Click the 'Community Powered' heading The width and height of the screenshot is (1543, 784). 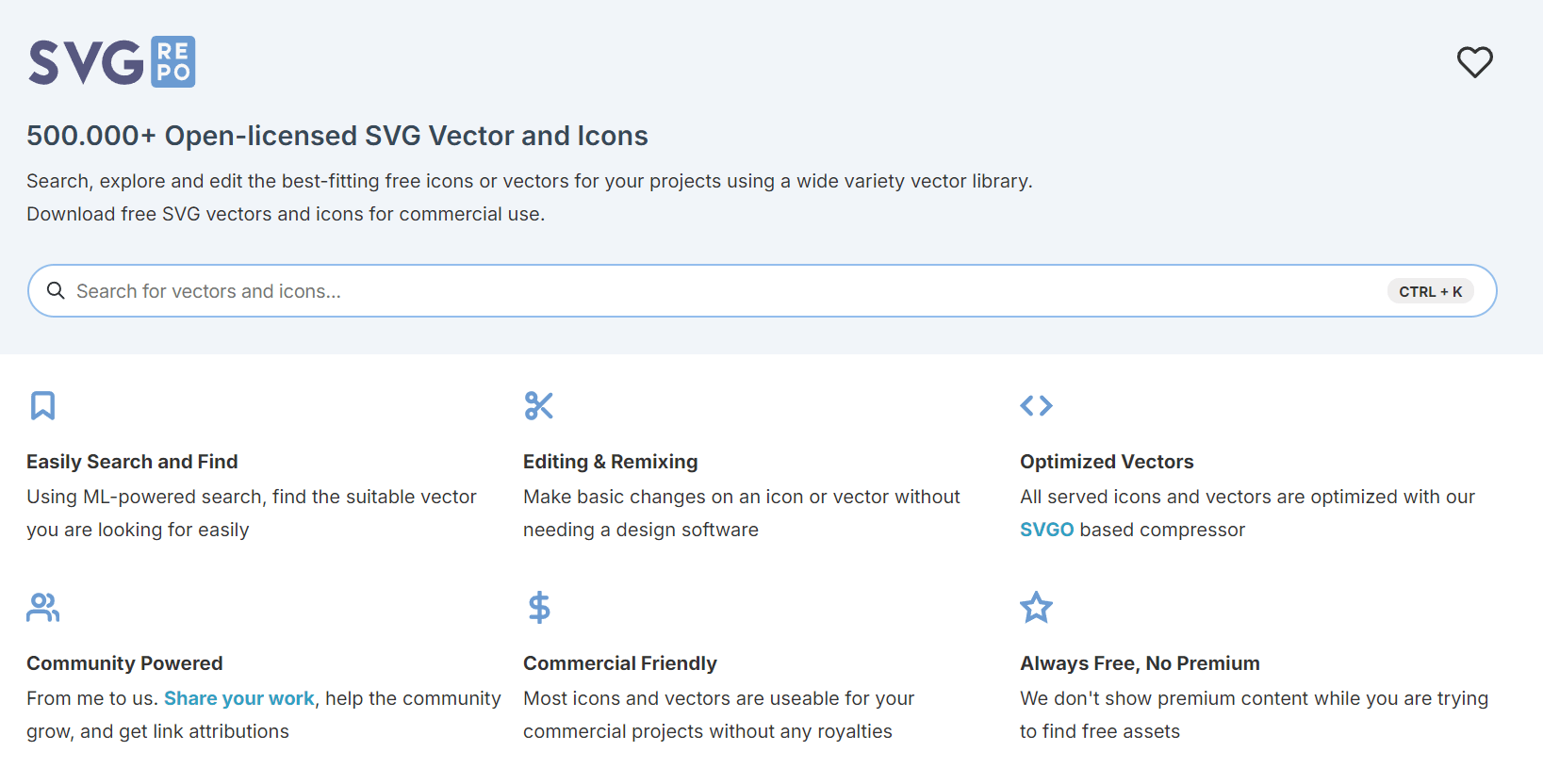124,663
